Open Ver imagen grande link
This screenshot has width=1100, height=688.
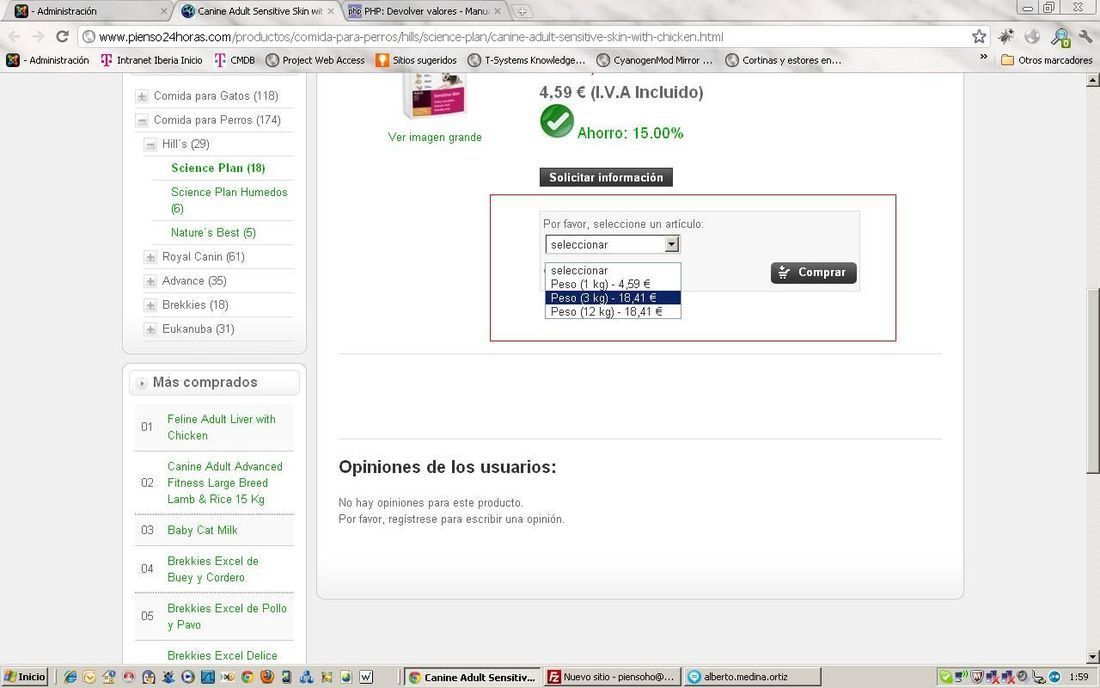435,137
